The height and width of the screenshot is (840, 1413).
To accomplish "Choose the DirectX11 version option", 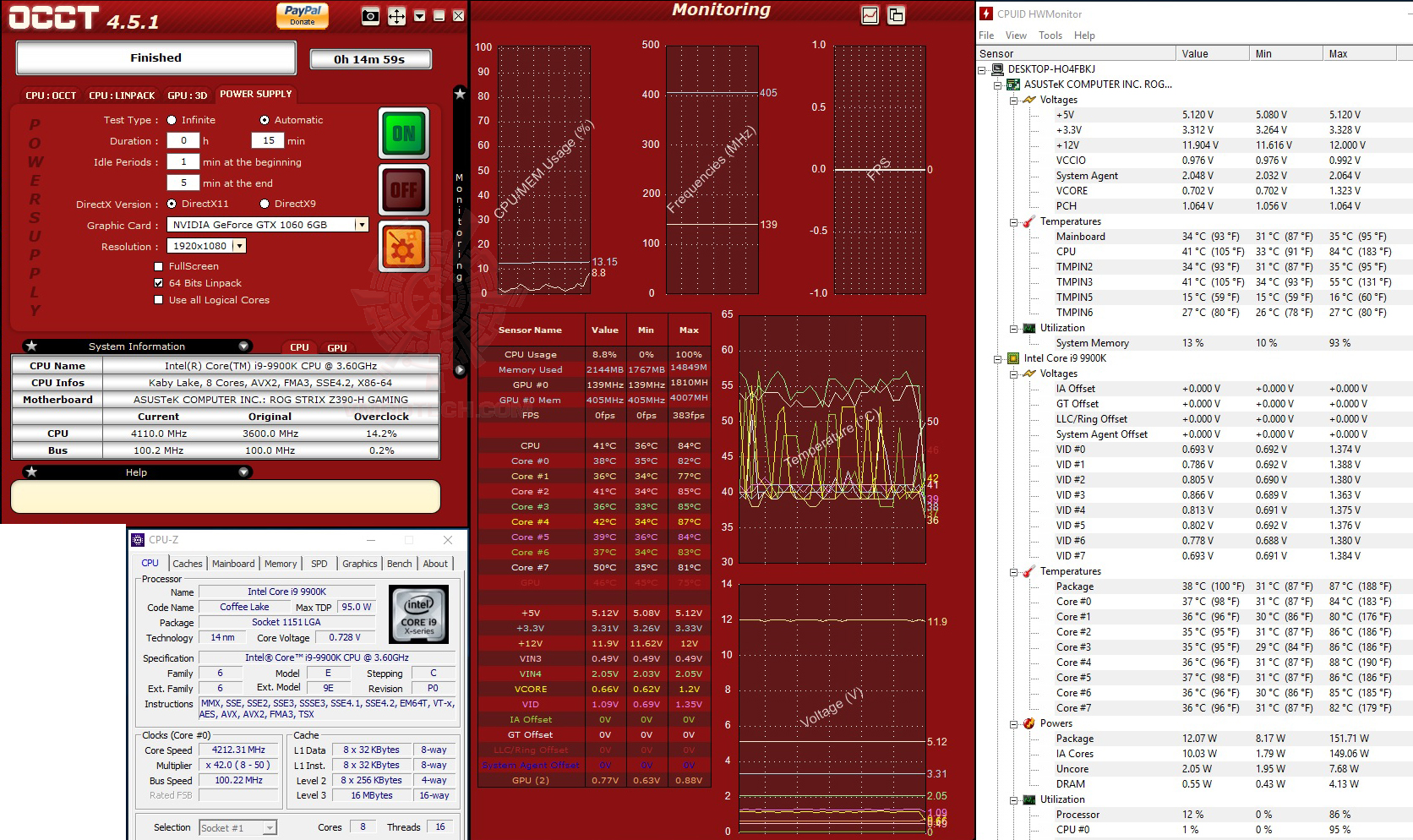I will (x=172, y=204).
